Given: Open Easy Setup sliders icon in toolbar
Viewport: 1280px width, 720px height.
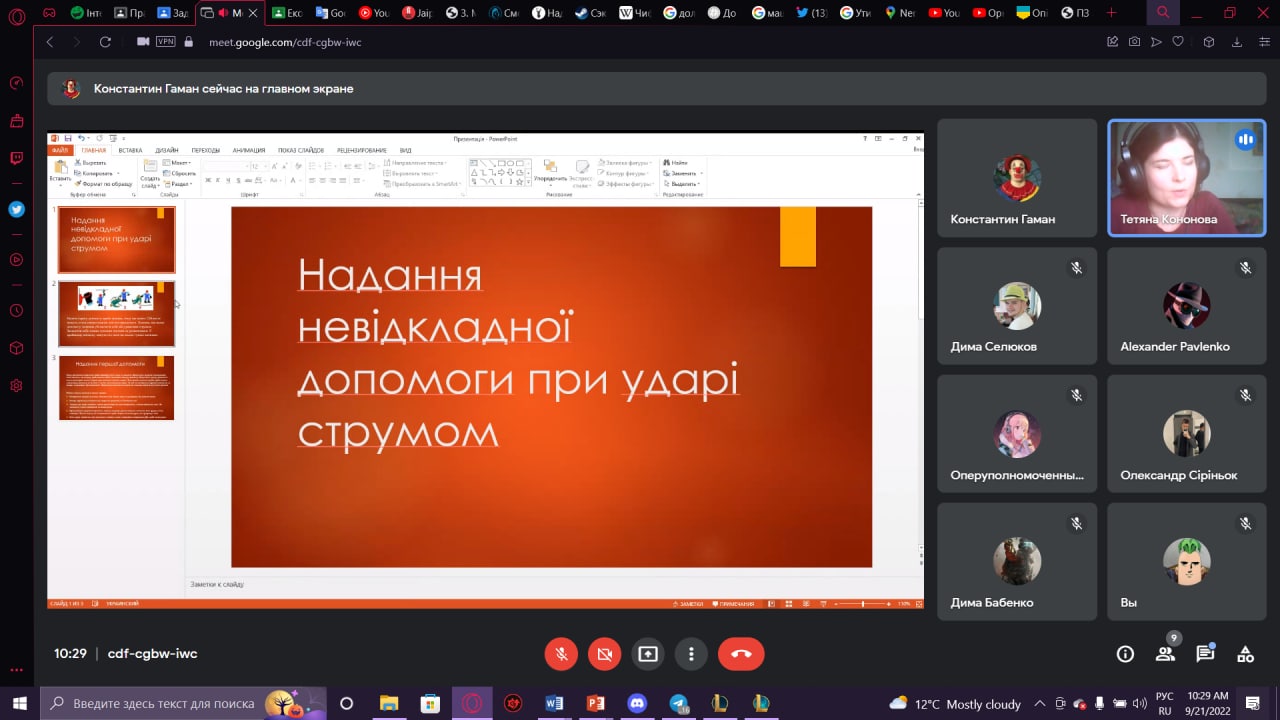Looking at the screenshot, I should [1263, 42].
